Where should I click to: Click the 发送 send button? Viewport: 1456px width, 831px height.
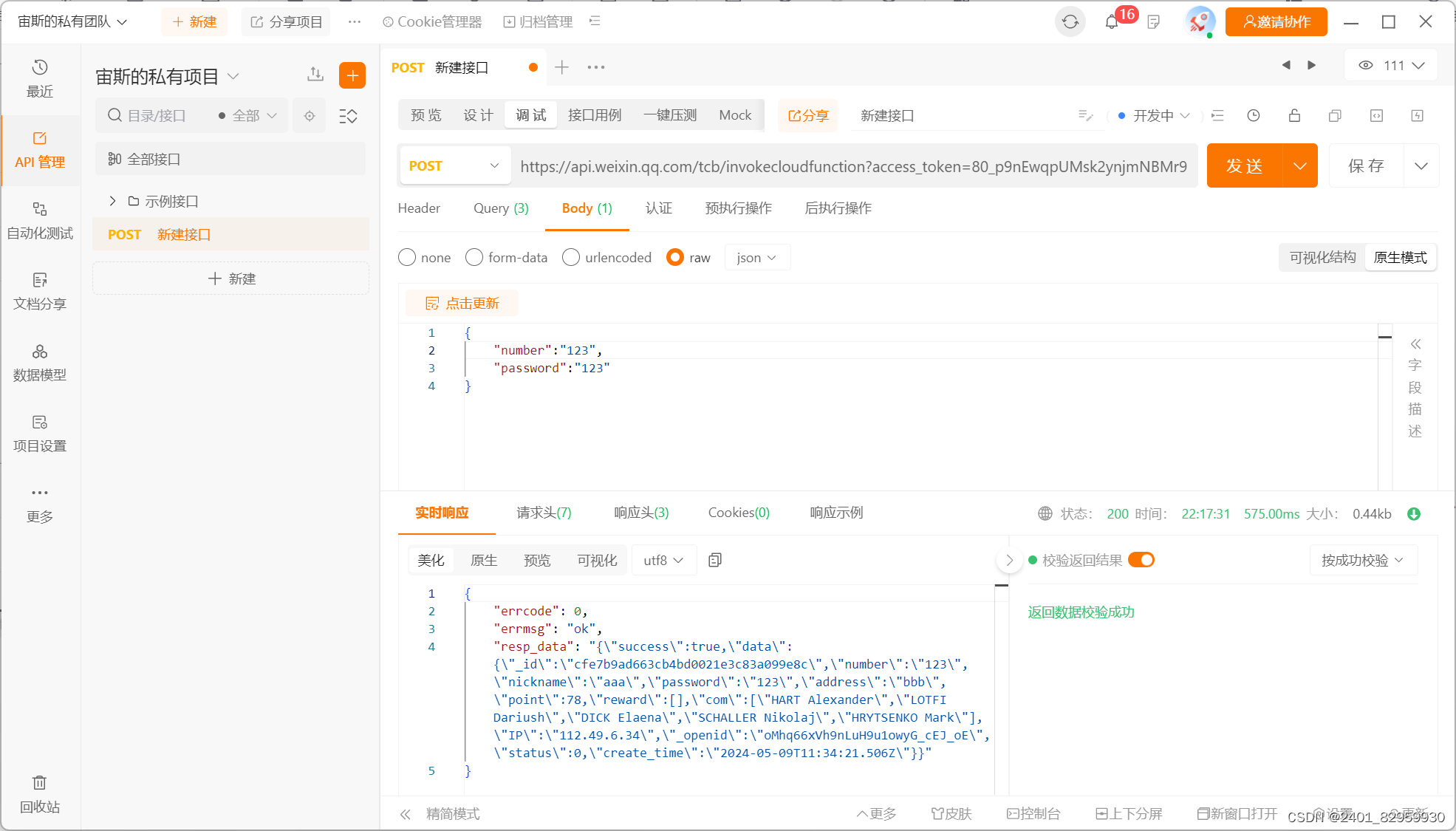click(x=1245, y=165)
